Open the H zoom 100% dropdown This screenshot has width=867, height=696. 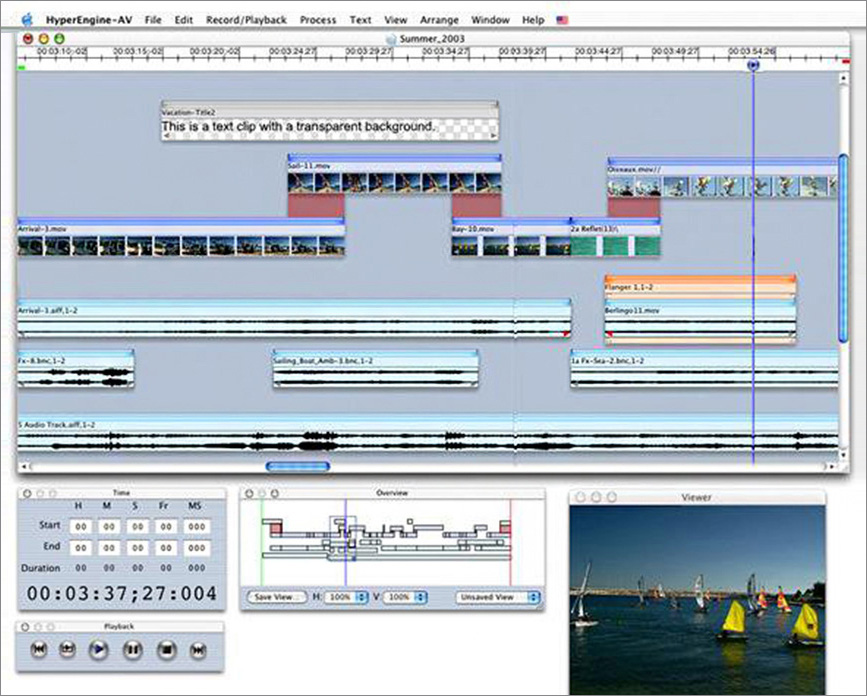[x=346, y=597]
